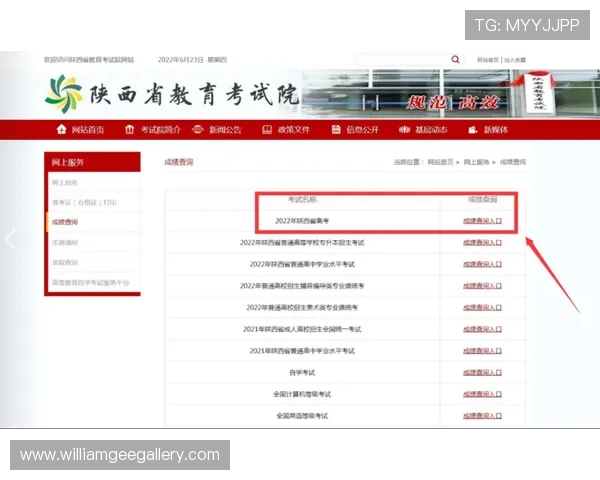Select 志愿填报 in the sidebar
Screen dimensions: 600x480
(65, 242)
